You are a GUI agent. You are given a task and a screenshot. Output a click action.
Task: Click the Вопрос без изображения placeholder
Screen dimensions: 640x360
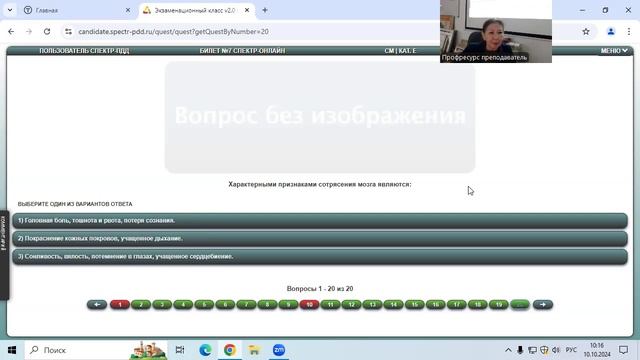coord(320,118)
